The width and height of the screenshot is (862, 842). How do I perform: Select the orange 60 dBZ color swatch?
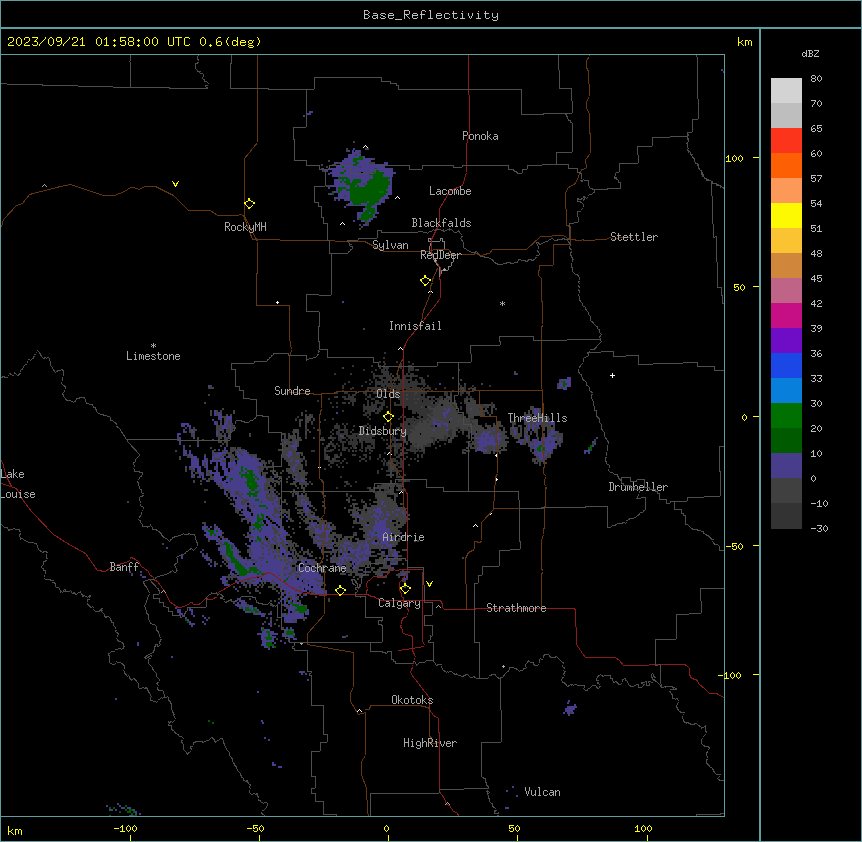click(786, 165)
